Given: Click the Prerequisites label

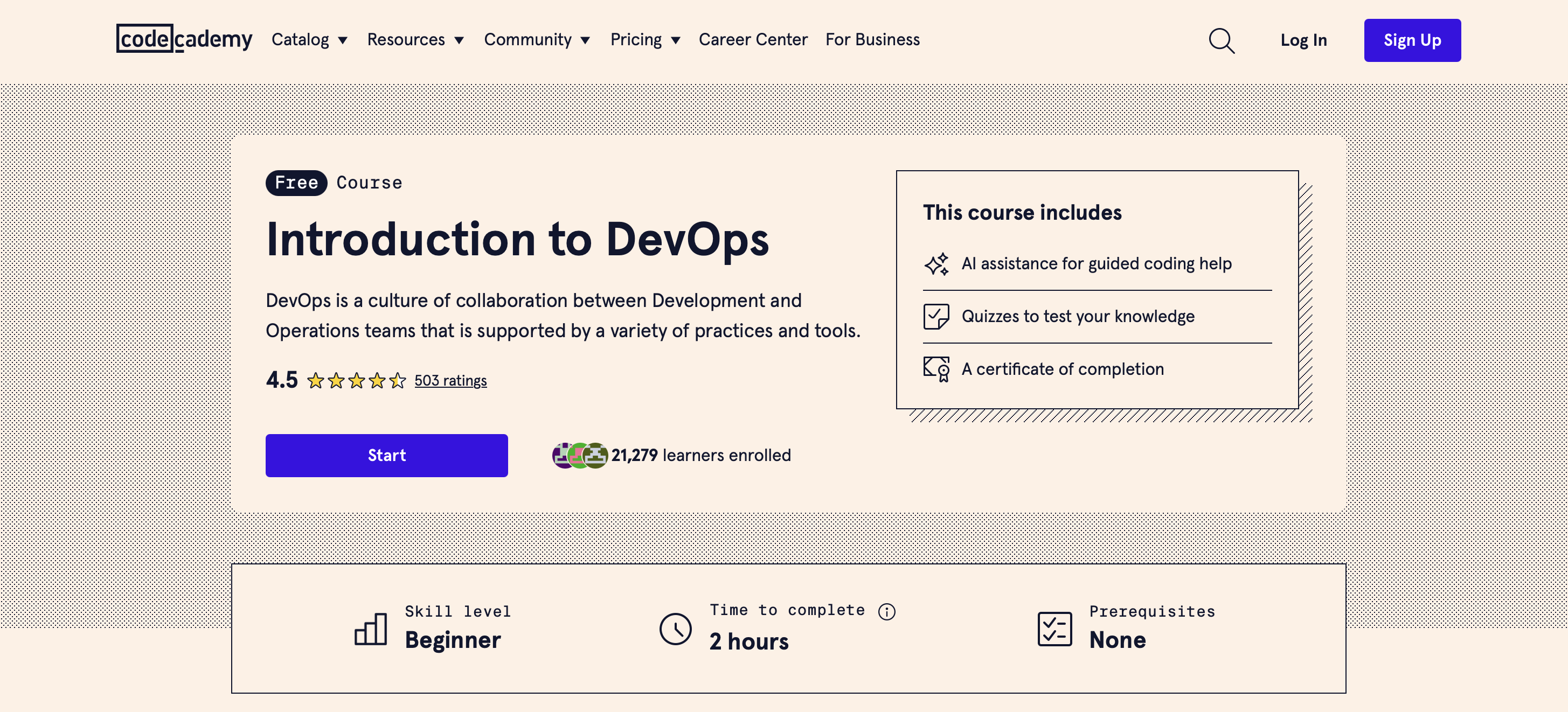Looking at the screenshot, I should [x=1152, y=612].
